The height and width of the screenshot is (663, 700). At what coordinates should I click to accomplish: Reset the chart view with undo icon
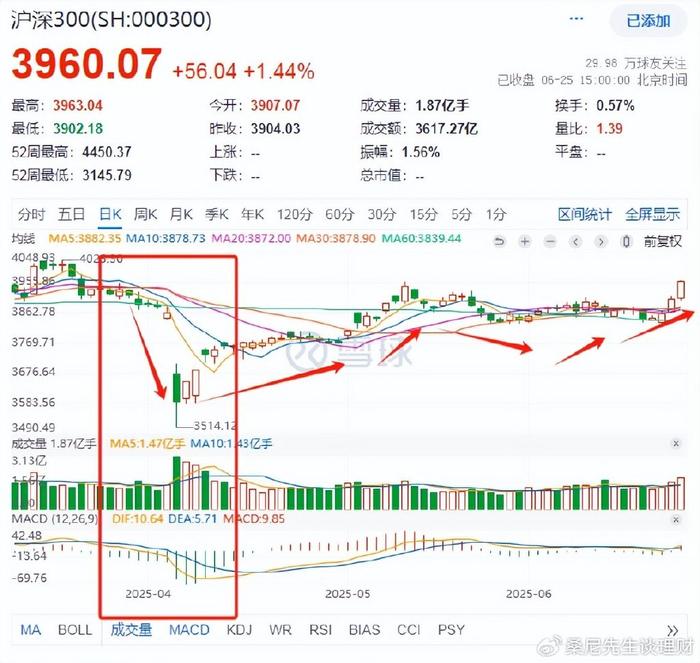(x=499, y=242)
